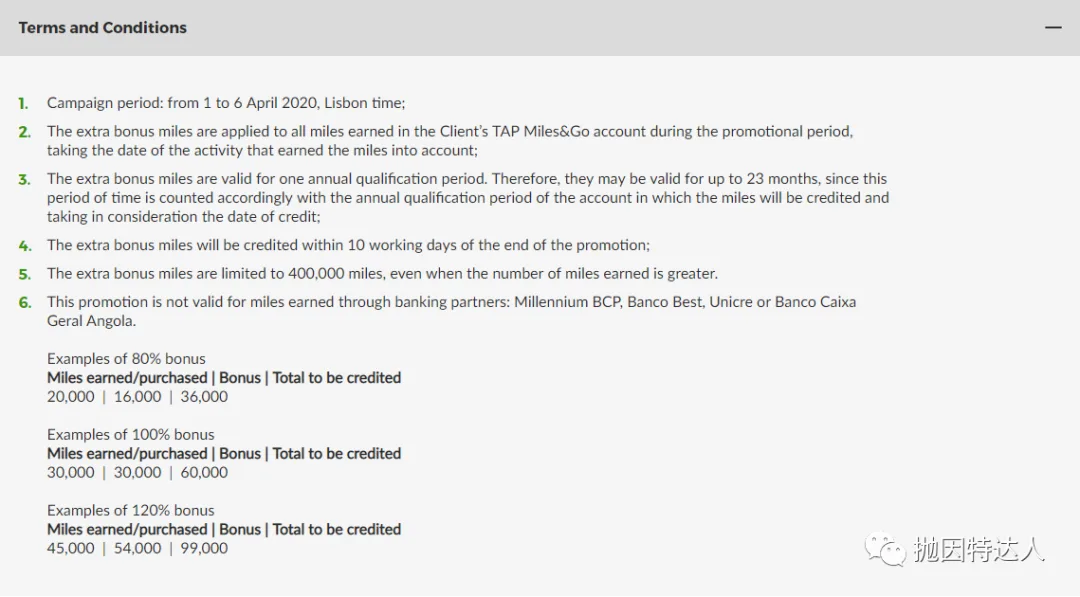Screen dimensions: 1080x597
Task: Click the green list number 3
Action: [25, 180]
